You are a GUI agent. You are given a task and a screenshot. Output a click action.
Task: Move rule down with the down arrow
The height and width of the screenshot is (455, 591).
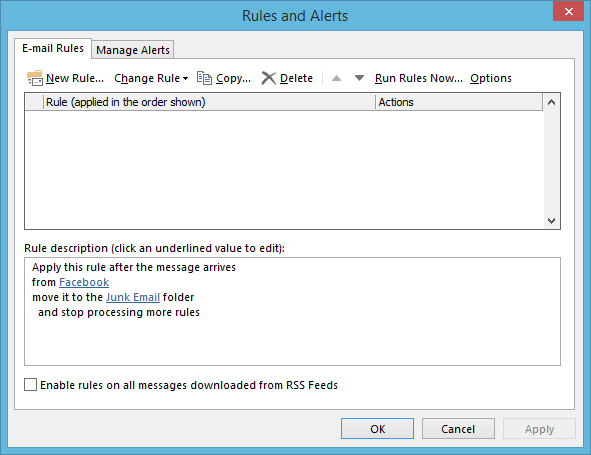click(359, 78)
